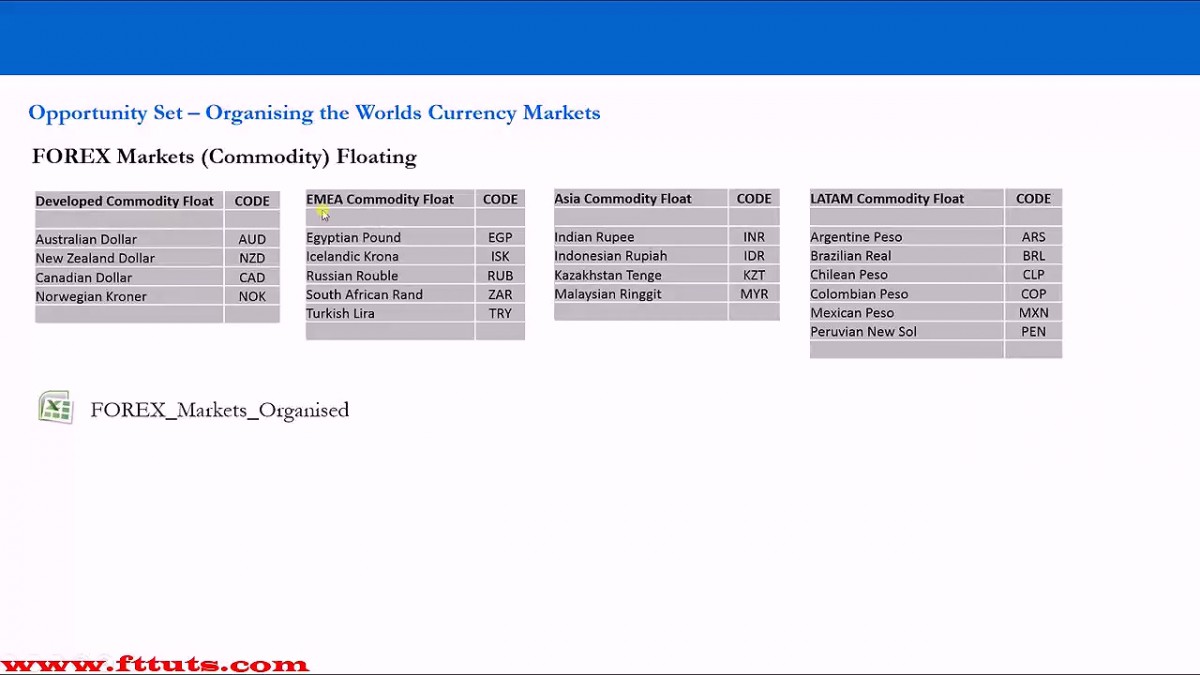Select the RUB code cell
Screen dimensions: 1200x675
pyautogui.click(x=500, y=275)
